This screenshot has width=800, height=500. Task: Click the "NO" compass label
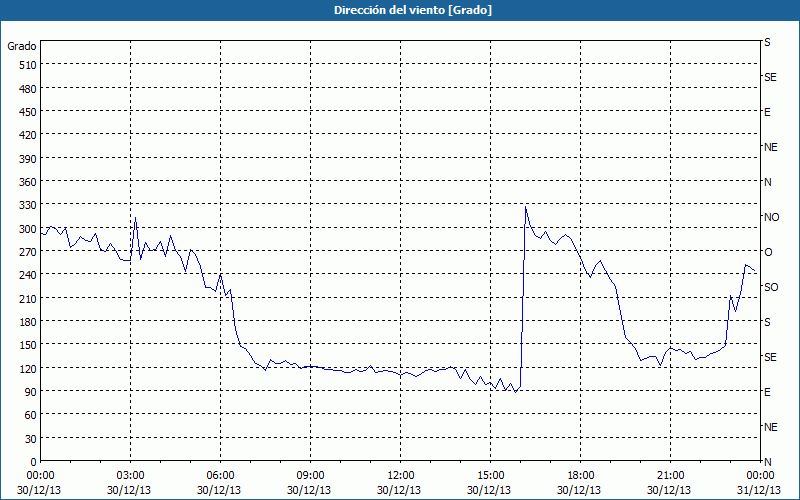pos(771,217)
